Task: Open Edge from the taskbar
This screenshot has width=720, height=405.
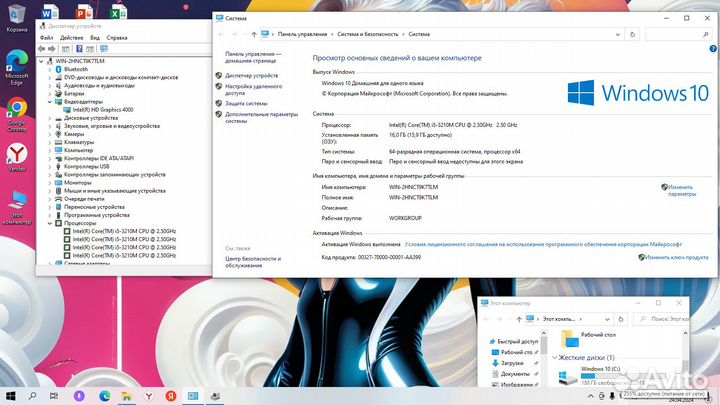Action: [104, 396]
